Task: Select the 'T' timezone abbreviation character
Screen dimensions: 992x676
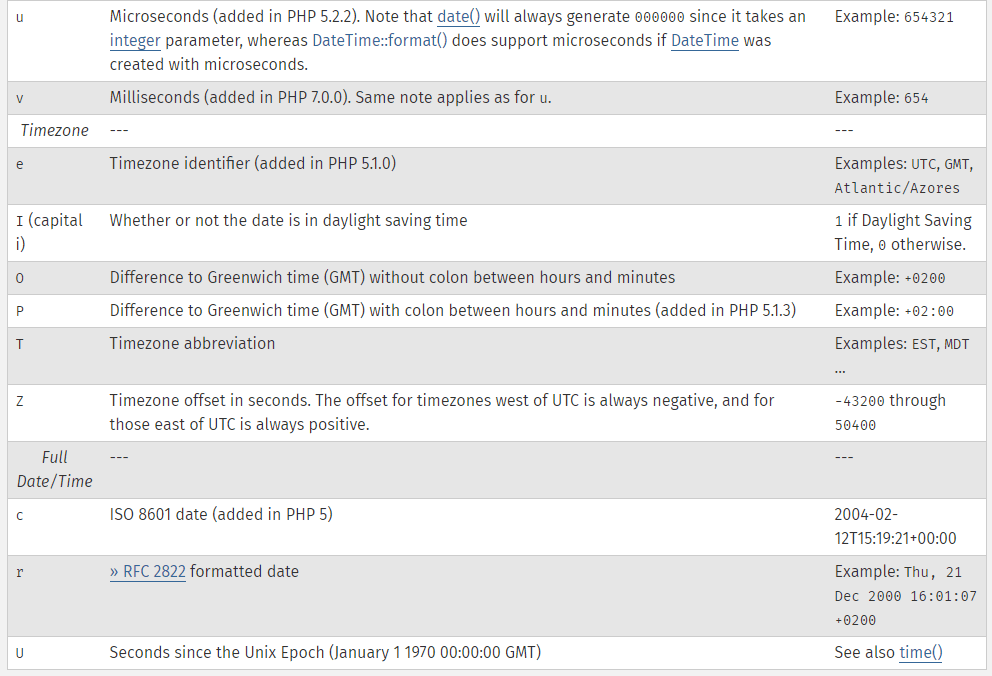Action: pos(20,344)
